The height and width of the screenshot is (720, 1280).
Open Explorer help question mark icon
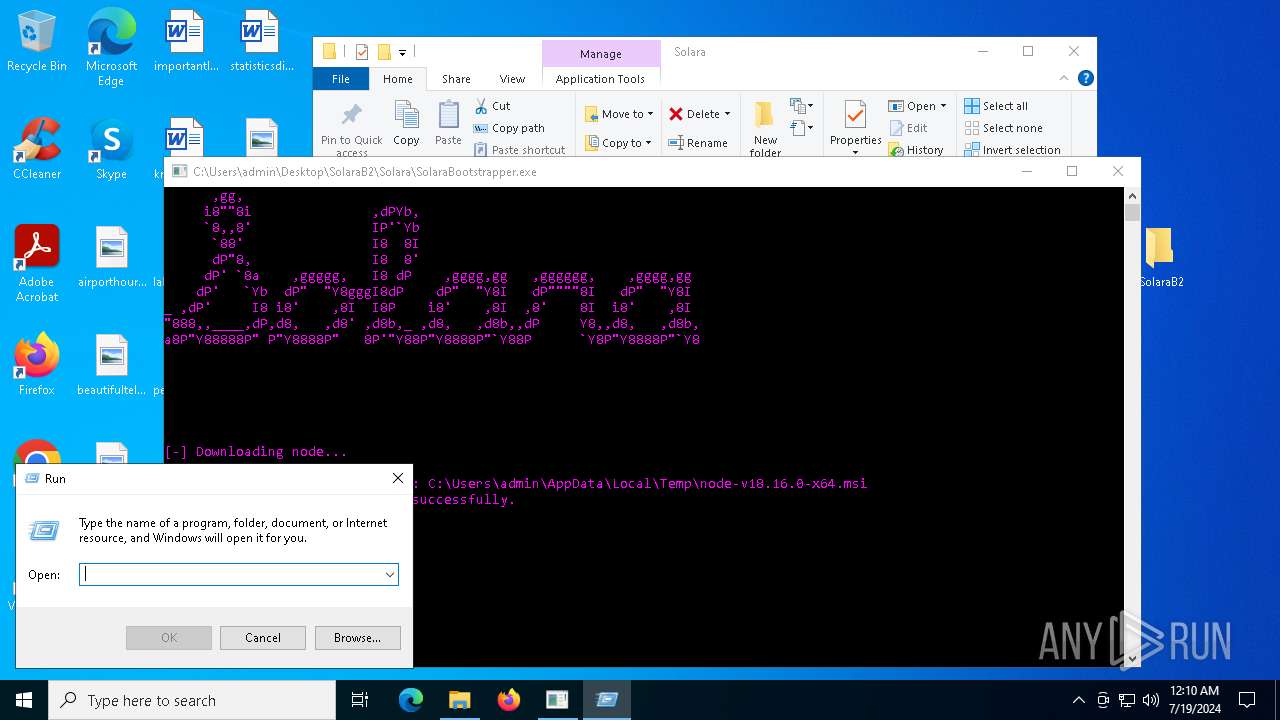(x=1086, y=78)
